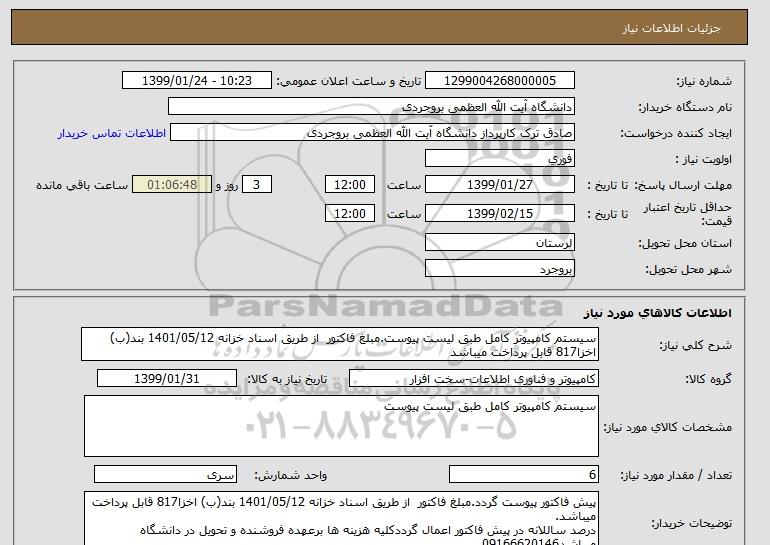770x545 pixels.
Task: Click the label تاریخ نیاز به کالا
Action: [287, 379]
